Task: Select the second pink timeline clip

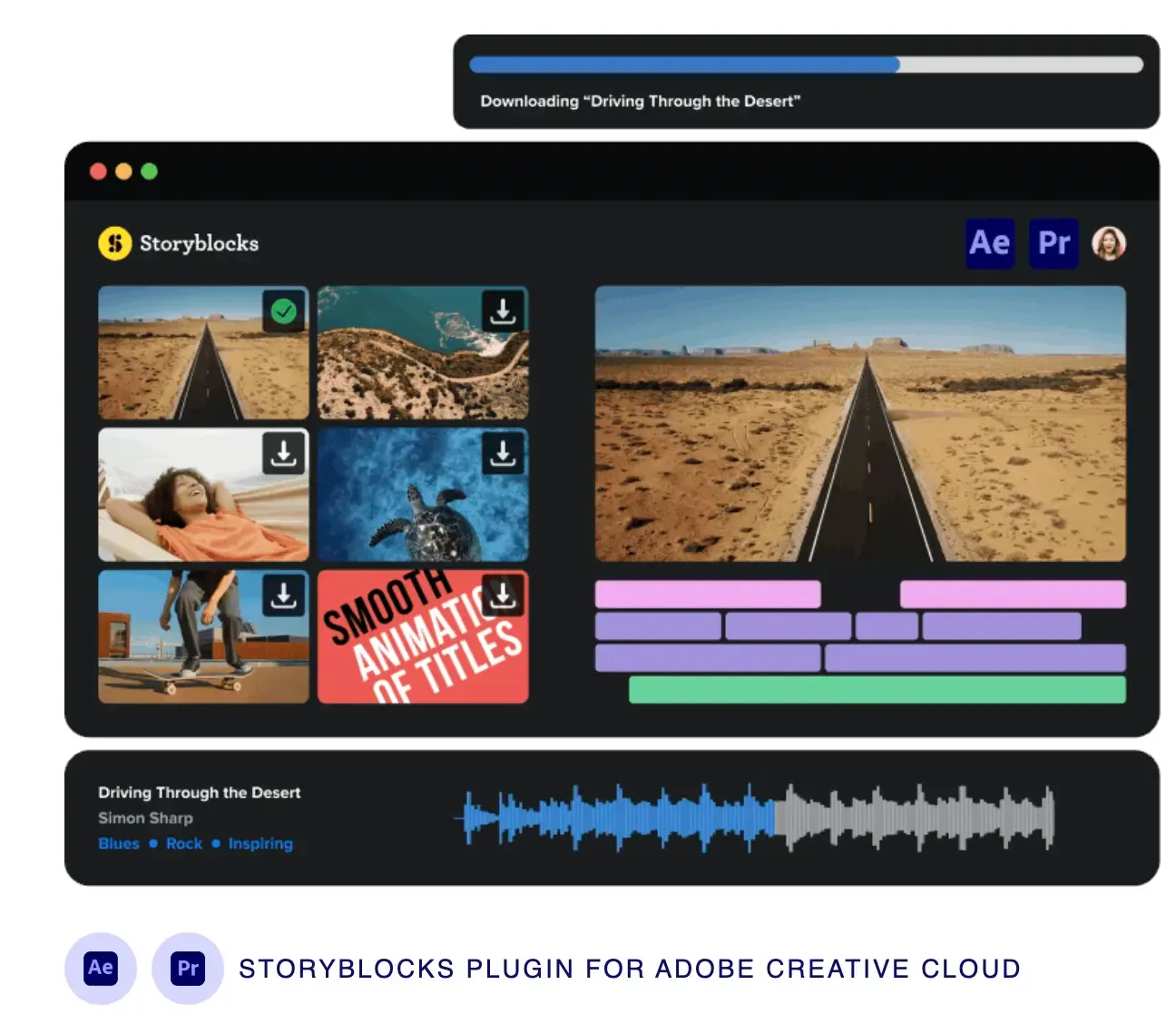Action: point(1013,595)
